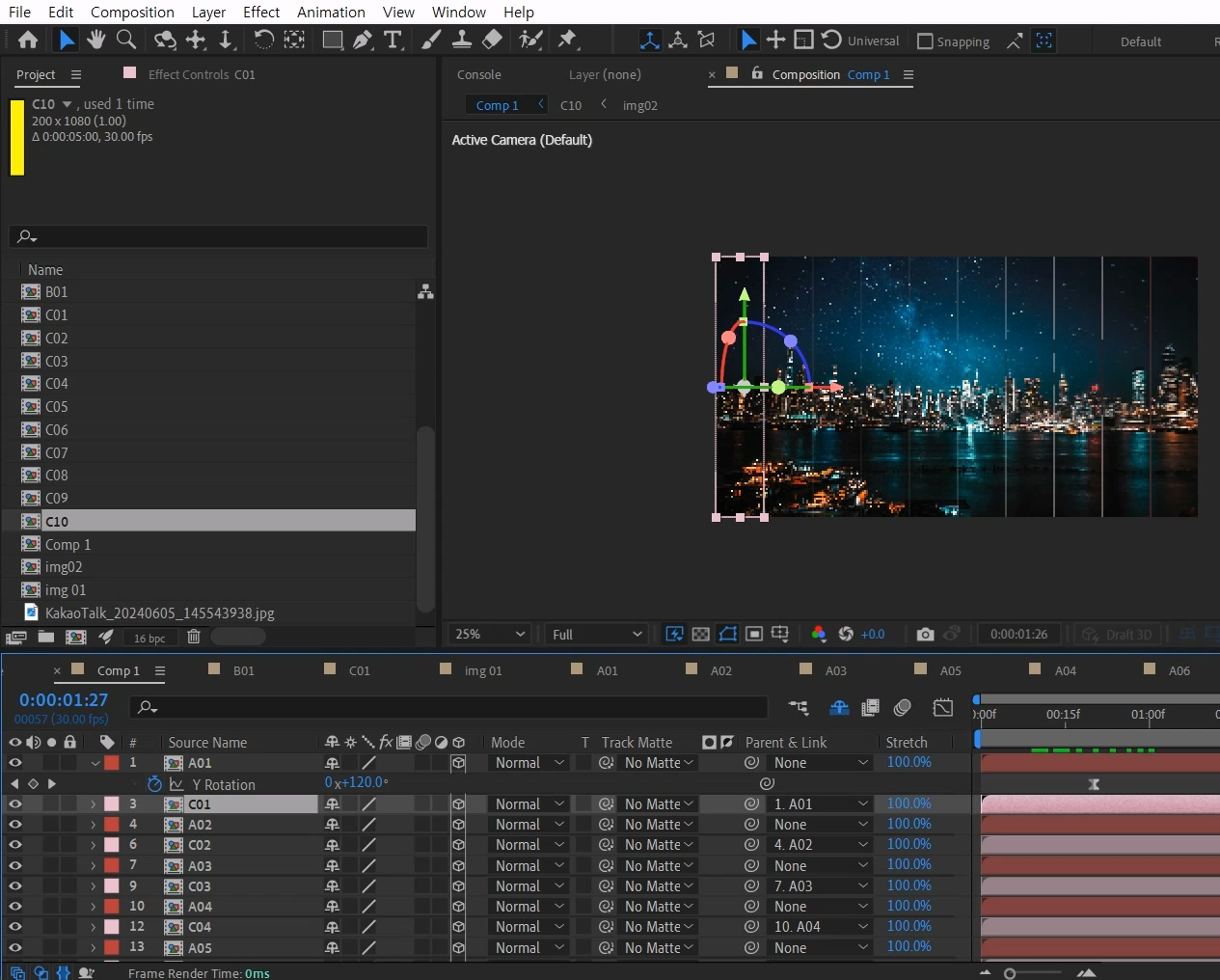This screenshot has height=980, width=1220.
Task: Select the Puppet Pin tool
Action: pyautogui.click(x=567, y=40)
